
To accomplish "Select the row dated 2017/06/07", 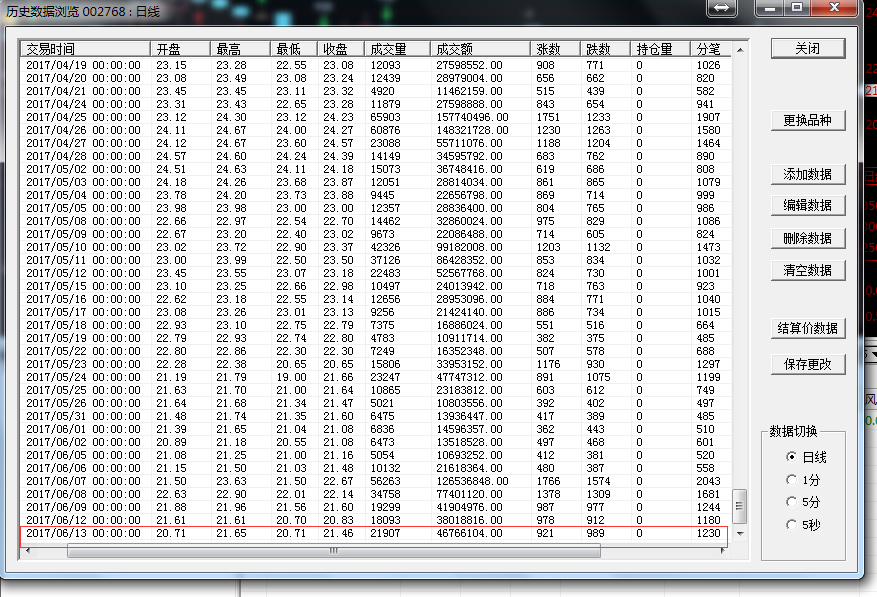I will 374,481.
